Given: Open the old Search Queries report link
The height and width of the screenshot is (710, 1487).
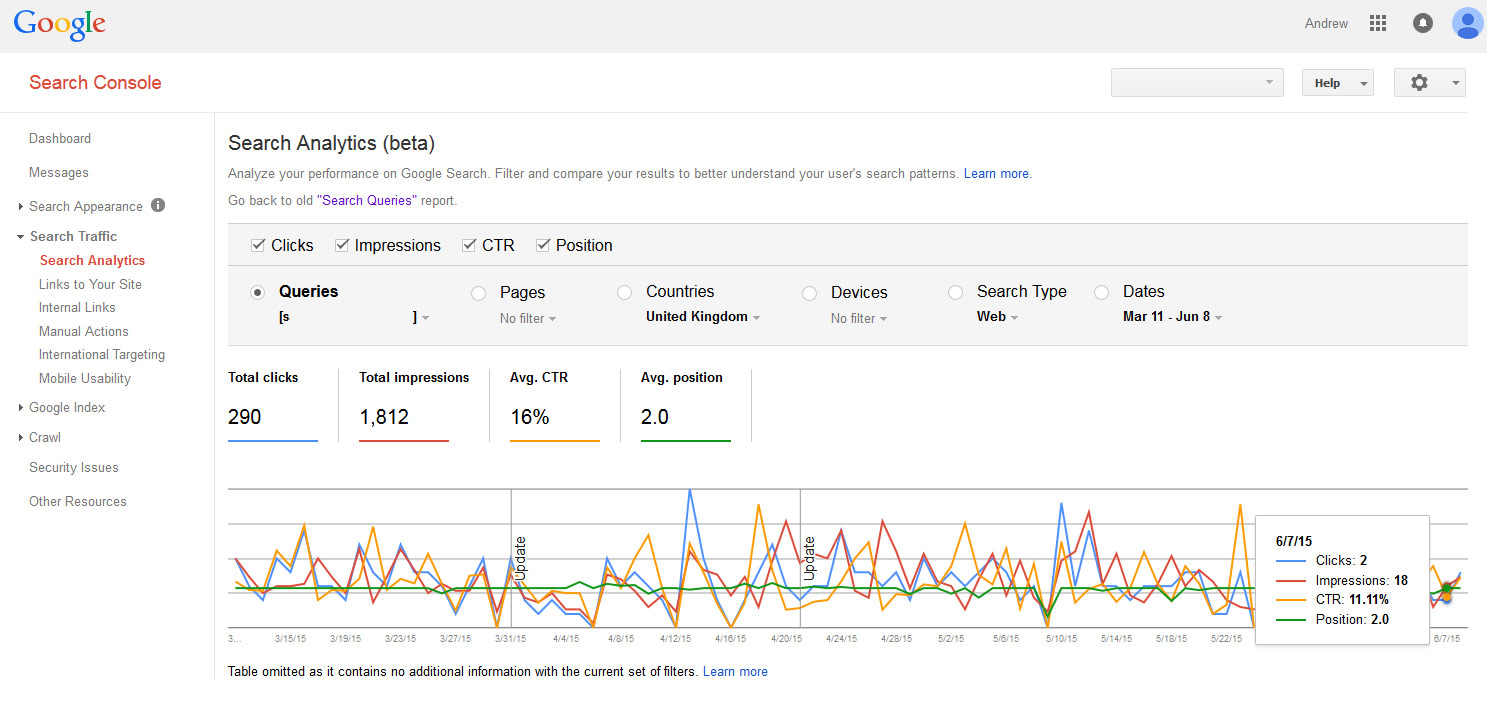Looking at the screenshot, I should pos(366,200).
